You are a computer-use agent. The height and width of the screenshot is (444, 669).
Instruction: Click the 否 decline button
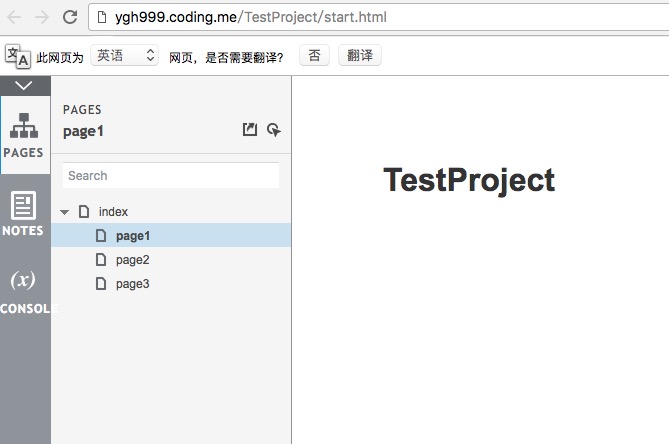[x=314, y=56]
